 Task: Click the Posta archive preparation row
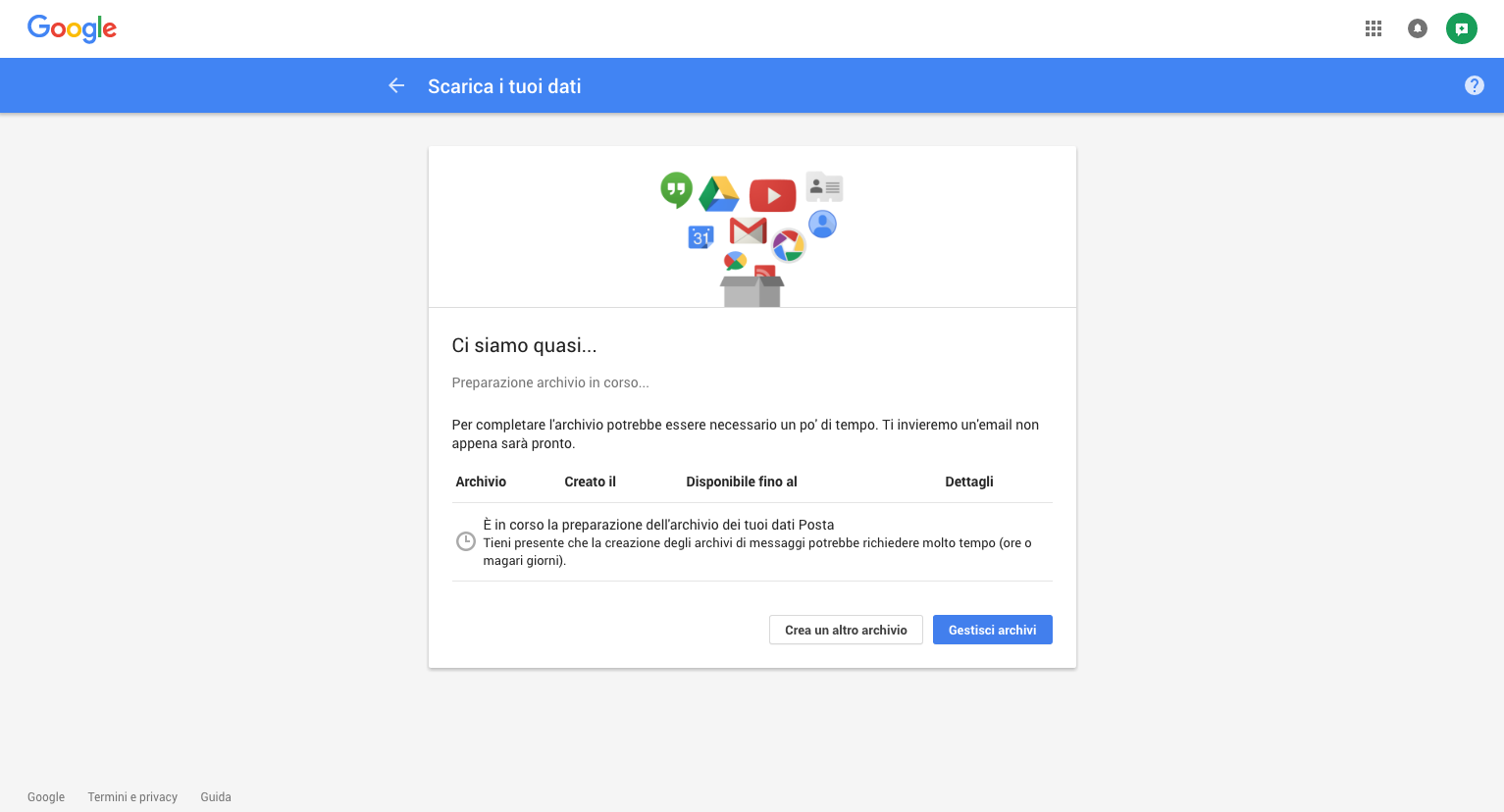[x=752, y=542]
